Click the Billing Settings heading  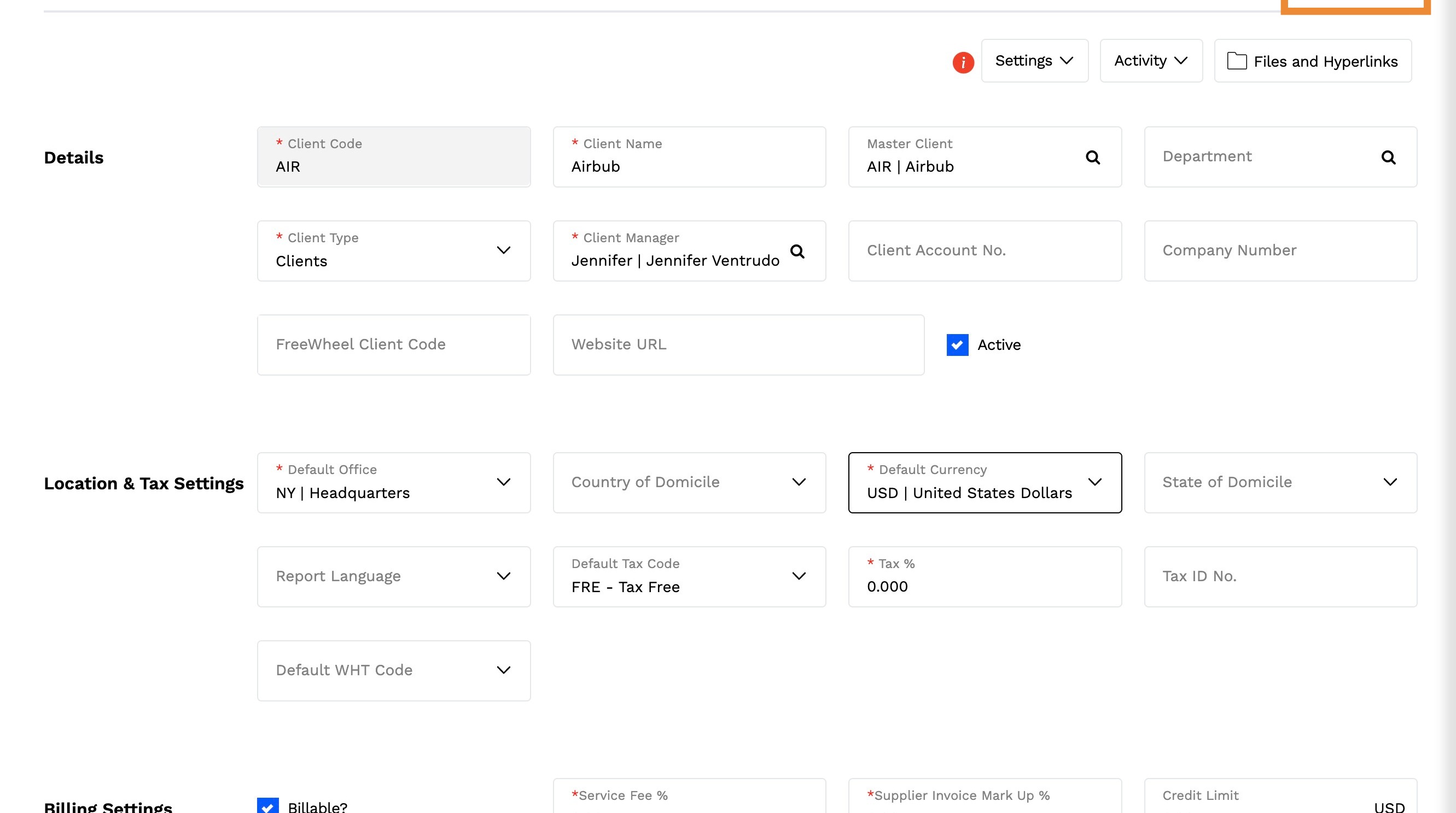click(108, 807)
